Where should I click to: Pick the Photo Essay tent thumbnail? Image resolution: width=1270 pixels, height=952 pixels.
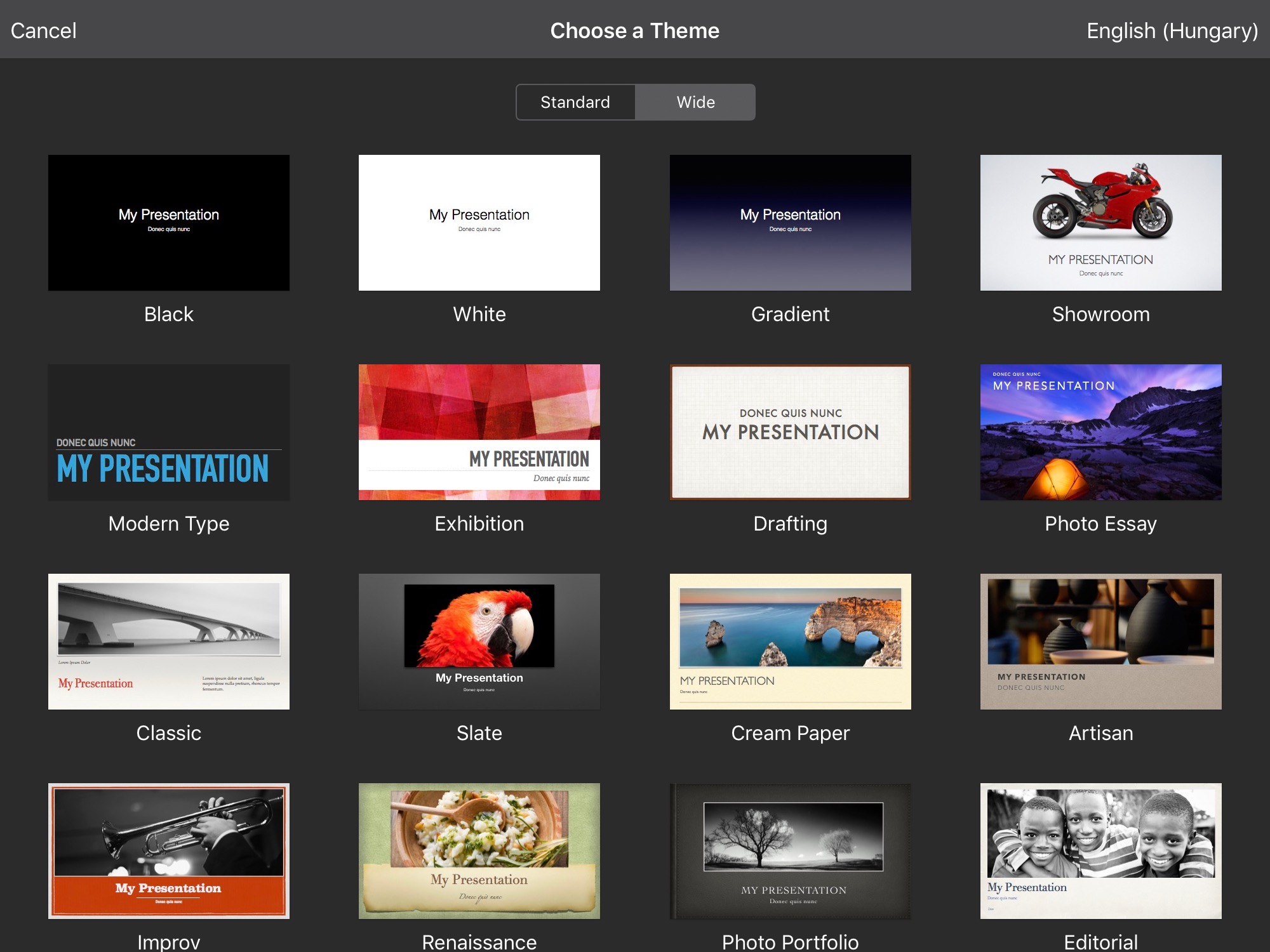[1101, 432]
